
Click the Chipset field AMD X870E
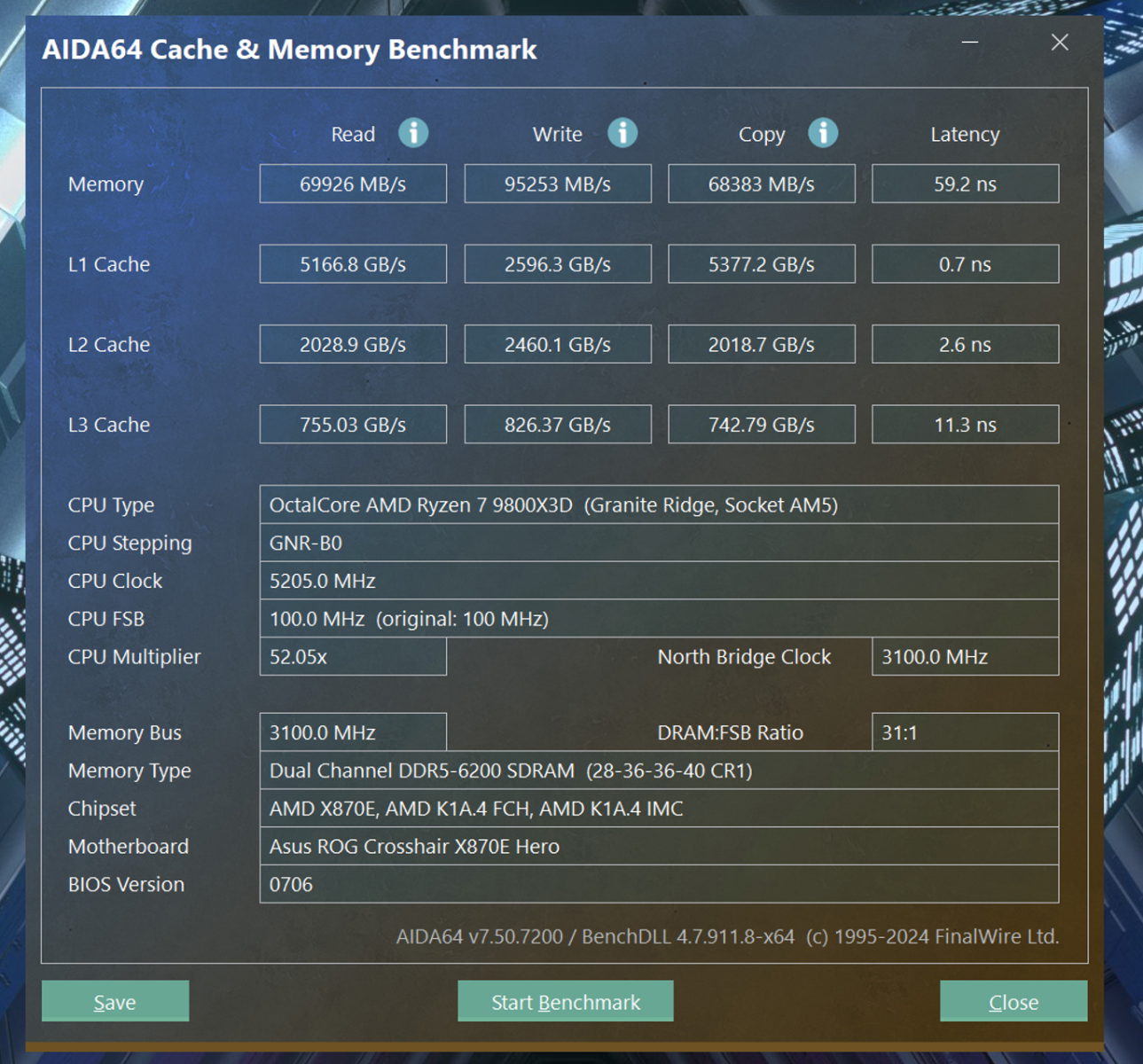660,809
